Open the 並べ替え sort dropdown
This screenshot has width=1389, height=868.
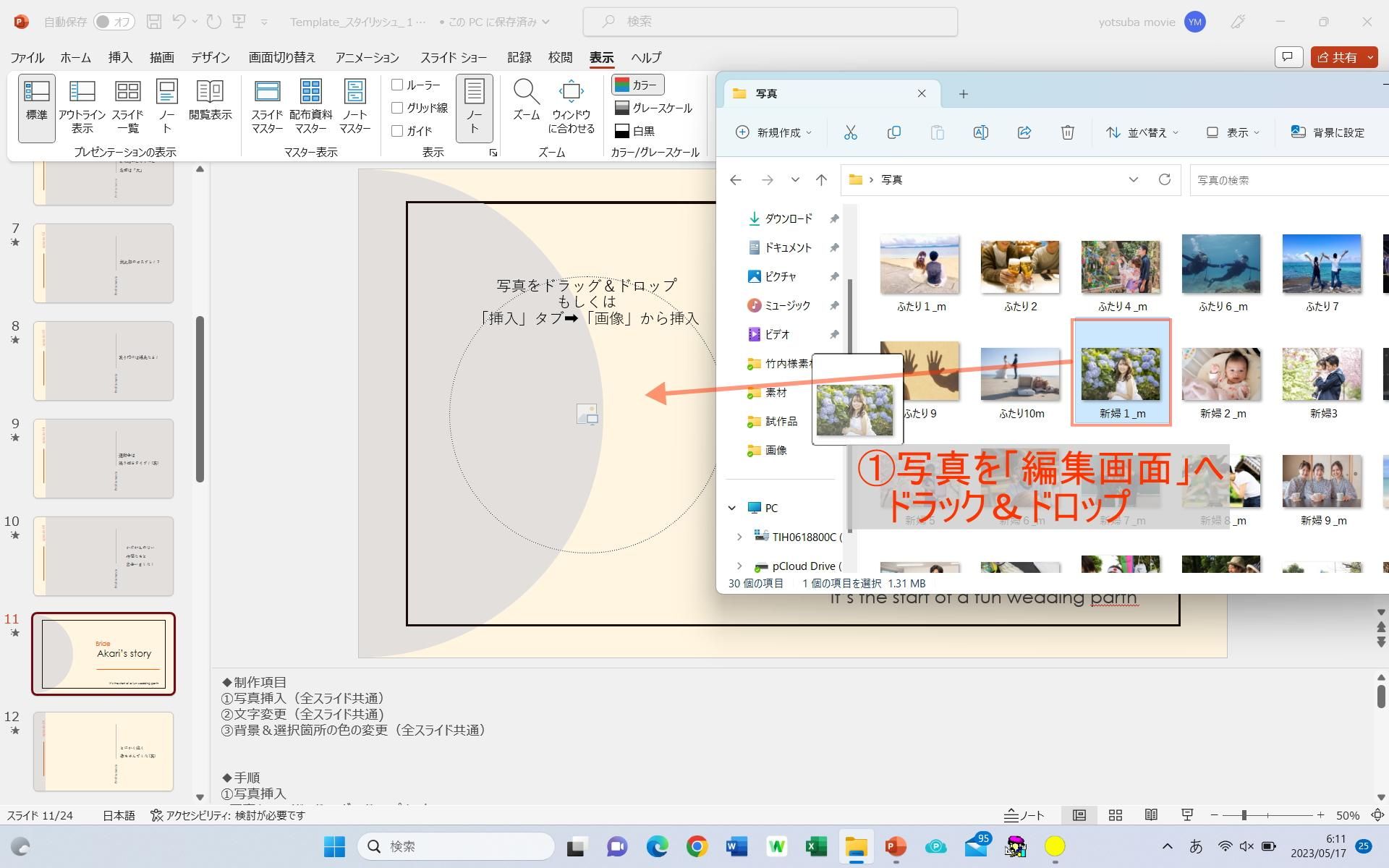pos(1142,132)
